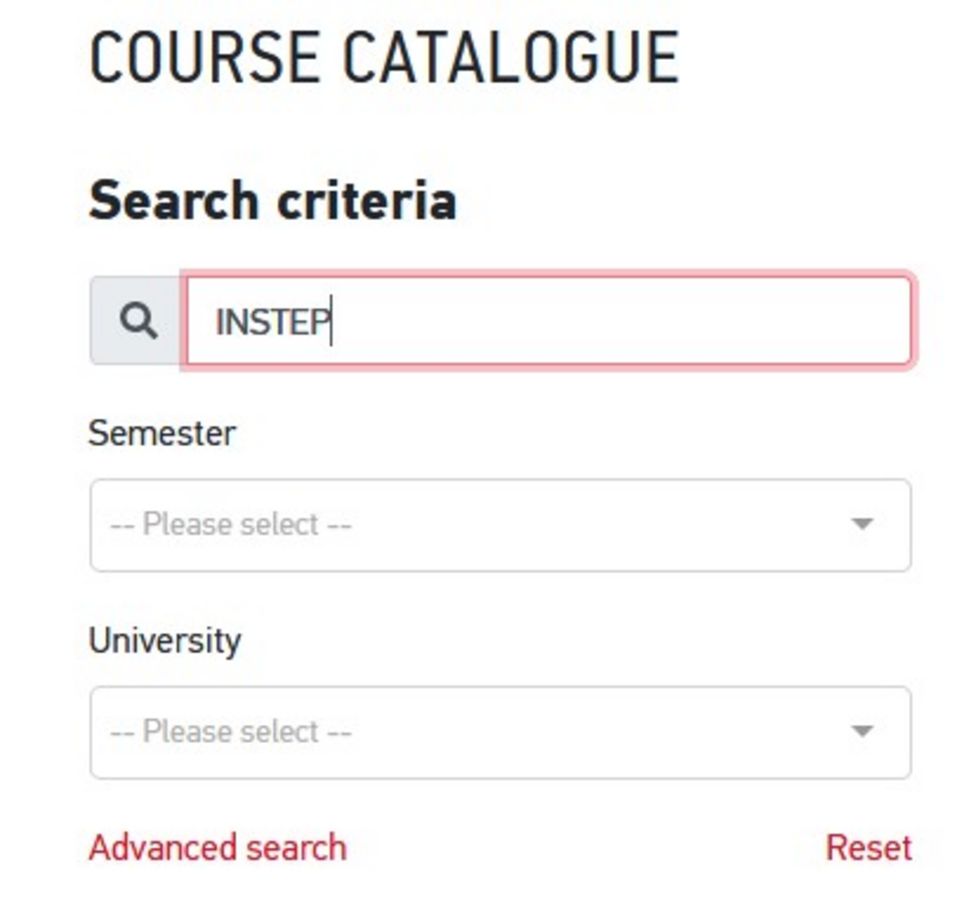Click the Reset link
The height and width of the screenshot is (900, 964).
869,848
